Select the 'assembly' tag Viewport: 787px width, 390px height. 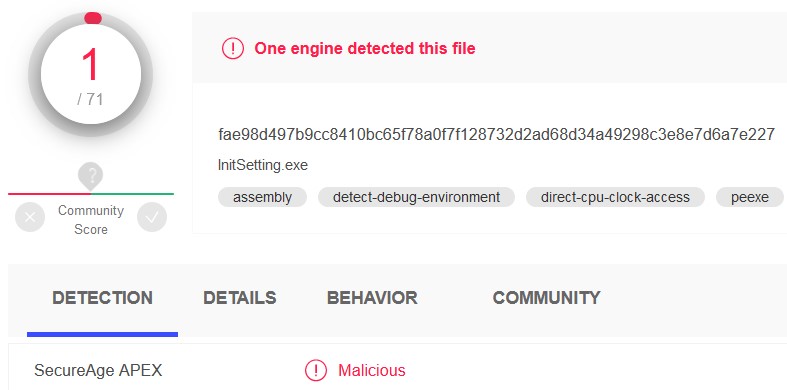[x=263, y=197]
